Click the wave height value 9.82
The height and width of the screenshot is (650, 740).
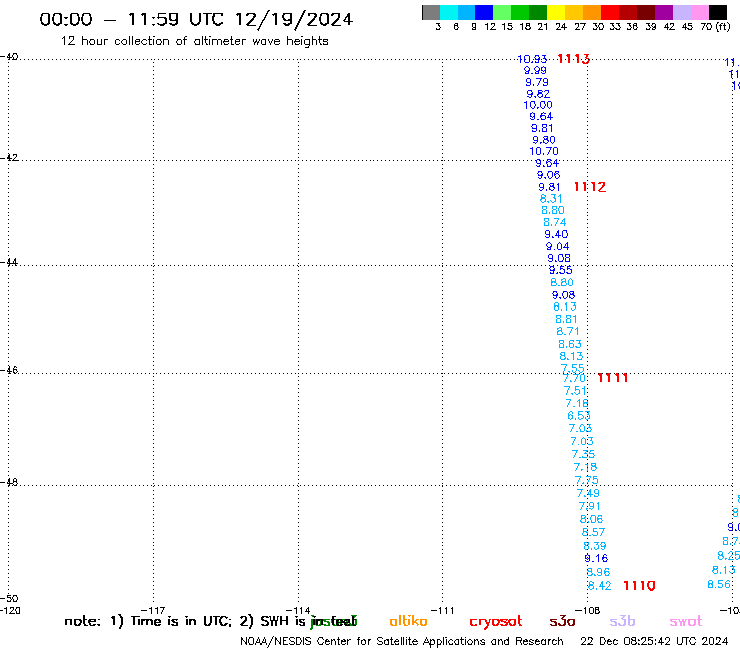(538, 94)
